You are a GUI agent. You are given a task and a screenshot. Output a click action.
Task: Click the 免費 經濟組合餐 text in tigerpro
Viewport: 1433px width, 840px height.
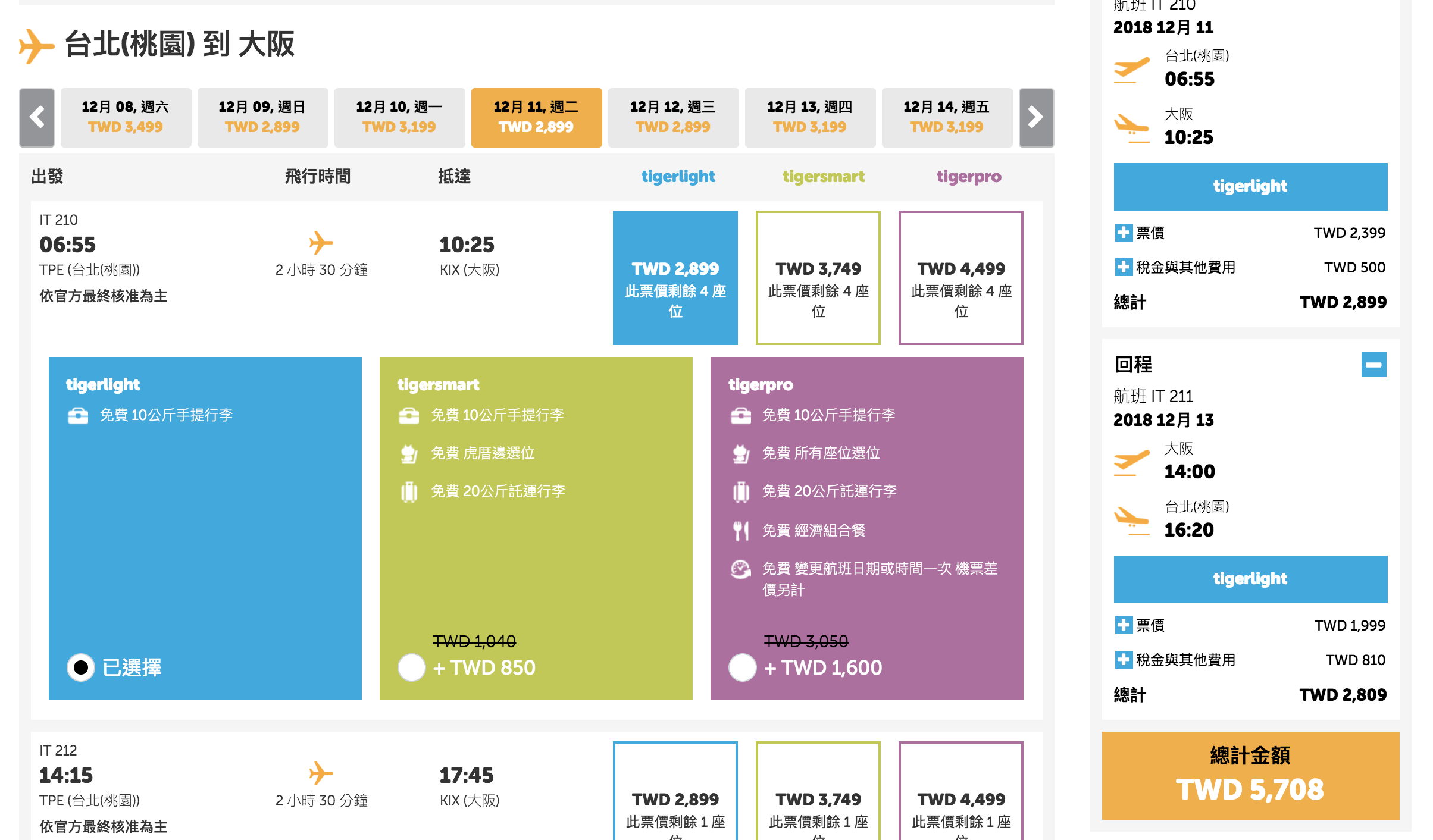[814, 530]
